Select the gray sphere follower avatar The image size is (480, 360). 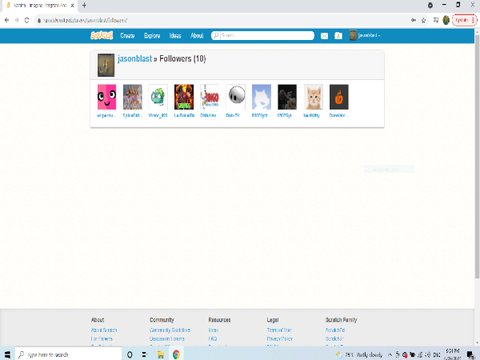coord(236,97)
